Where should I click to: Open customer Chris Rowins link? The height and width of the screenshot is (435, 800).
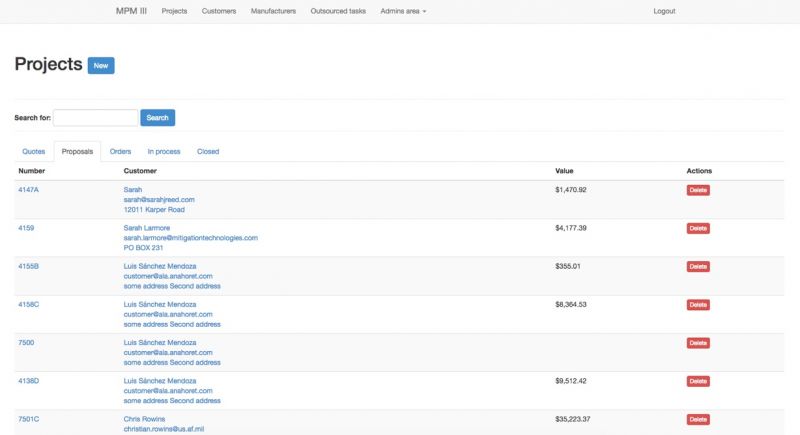[144, 419]
